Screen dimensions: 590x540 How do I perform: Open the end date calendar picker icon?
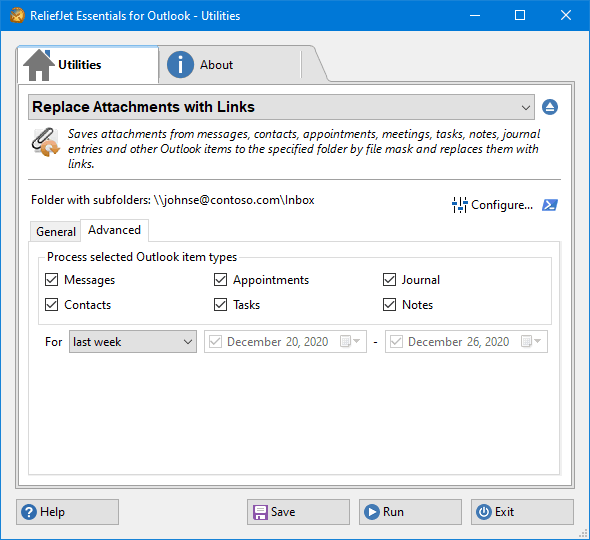click(531, 341)
